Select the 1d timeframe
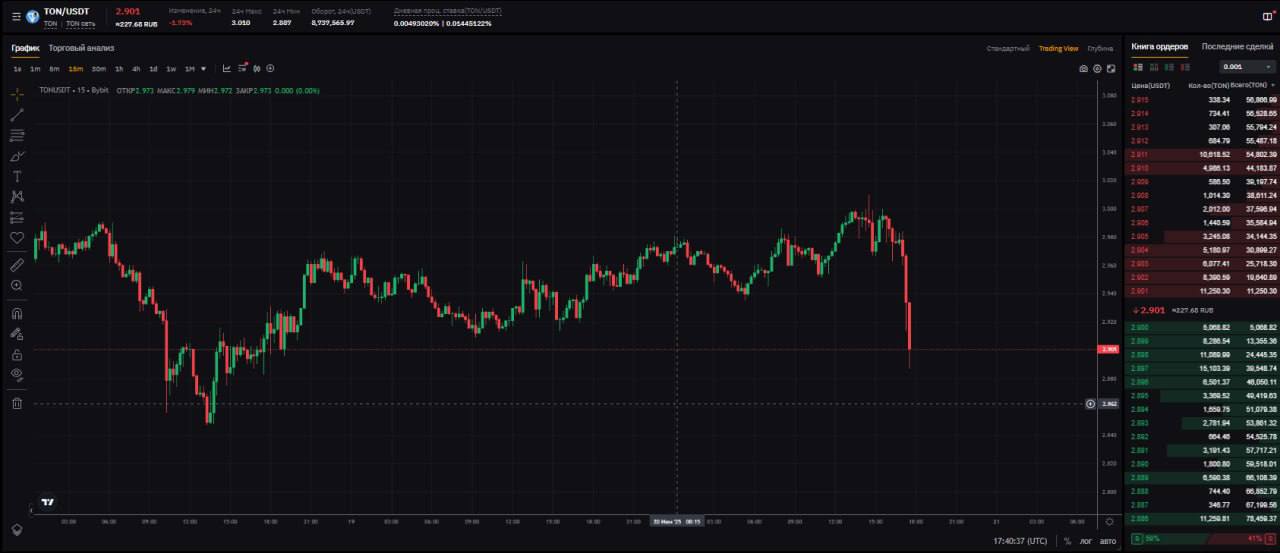Image resolution: width=1280 pixels, height=553 pixels. (153, 69)
